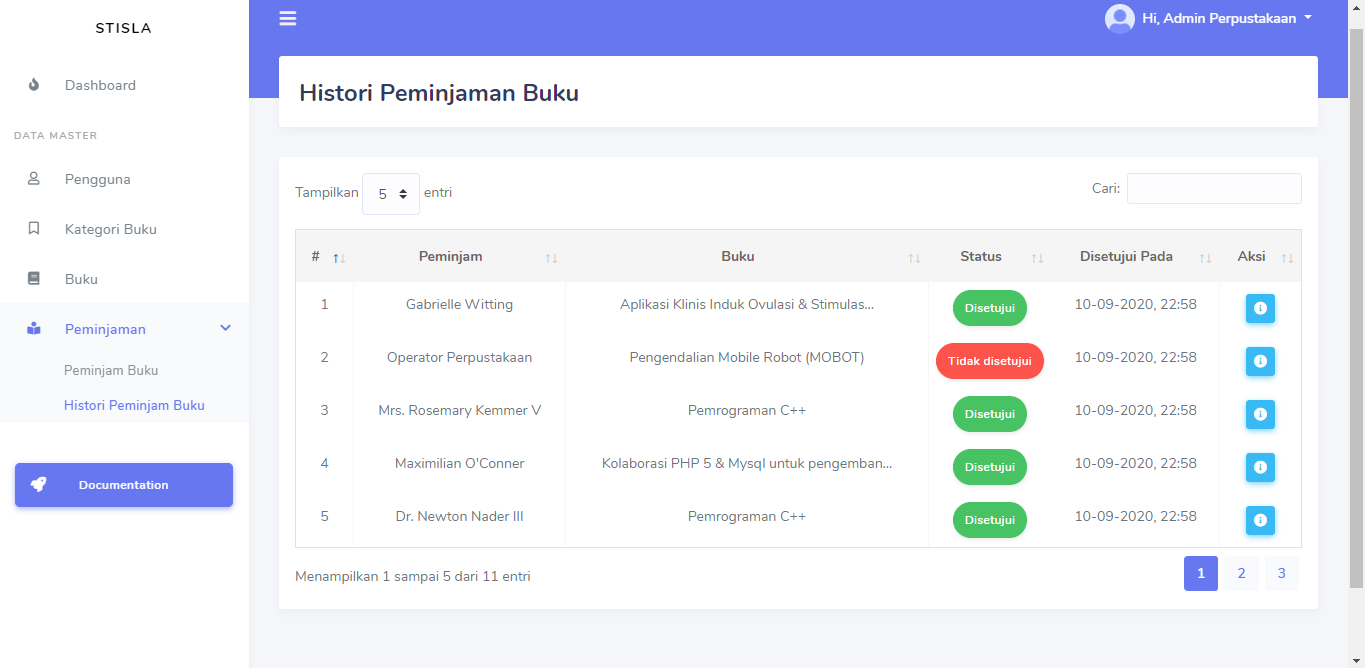Click the Documentation button
Screen dimensions: 1365x668
[123, 484]
